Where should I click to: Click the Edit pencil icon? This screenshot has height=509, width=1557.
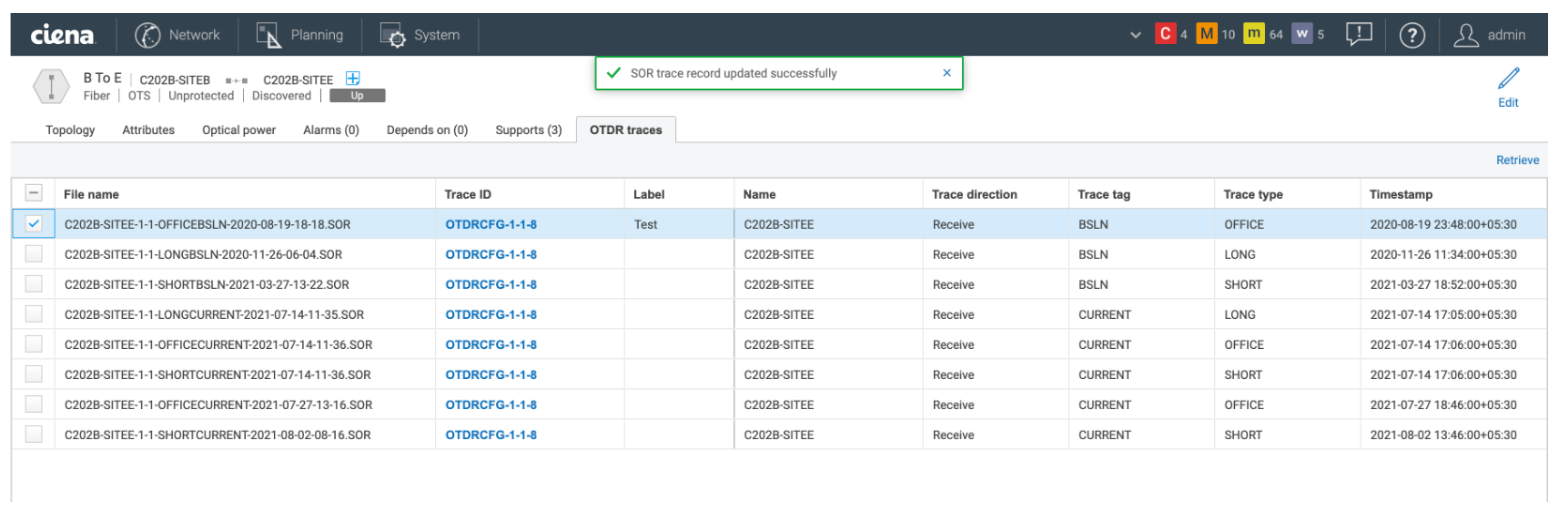click(1508, 80)
